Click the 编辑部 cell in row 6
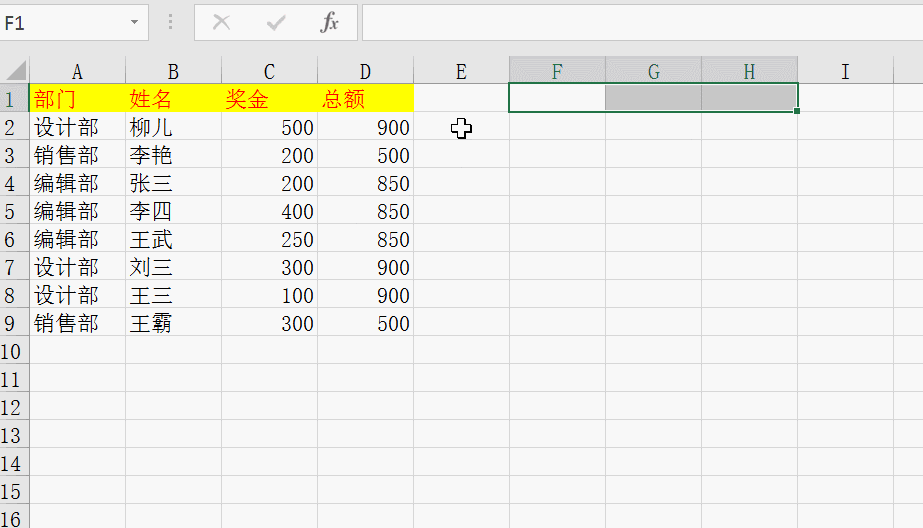Screen dimensions: 923x528 click(x=77, y=238)
